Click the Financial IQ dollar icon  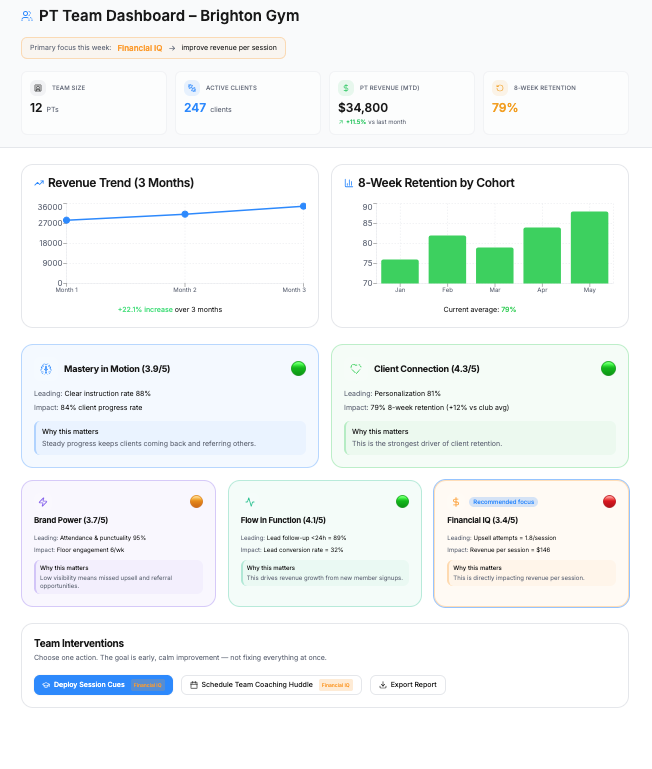456,502
